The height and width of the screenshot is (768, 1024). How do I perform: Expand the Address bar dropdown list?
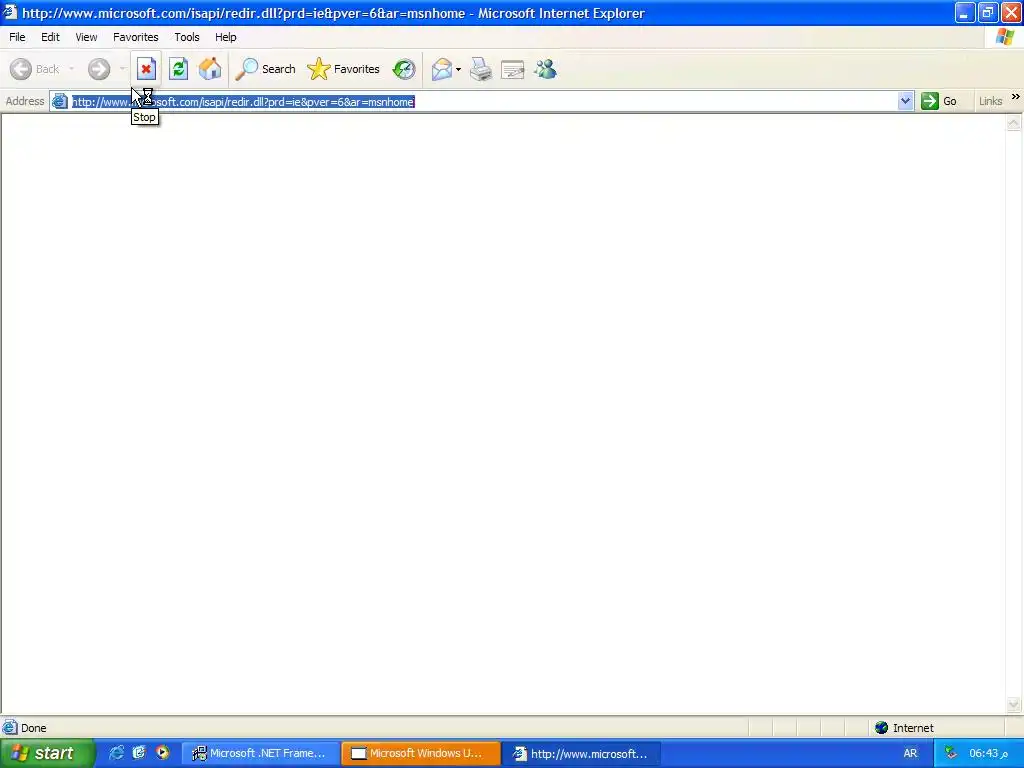(905, 101)
